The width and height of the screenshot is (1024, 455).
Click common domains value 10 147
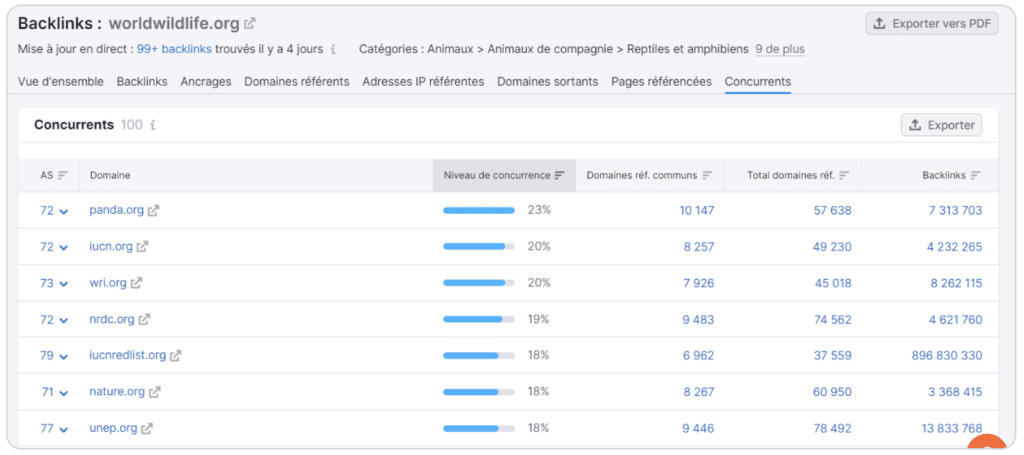[x=696, y=210]
